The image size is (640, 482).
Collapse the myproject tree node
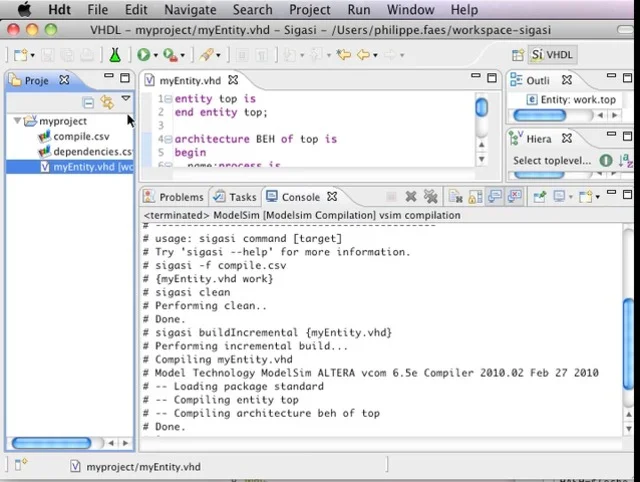pyautogui.click(x=17, y=121)
